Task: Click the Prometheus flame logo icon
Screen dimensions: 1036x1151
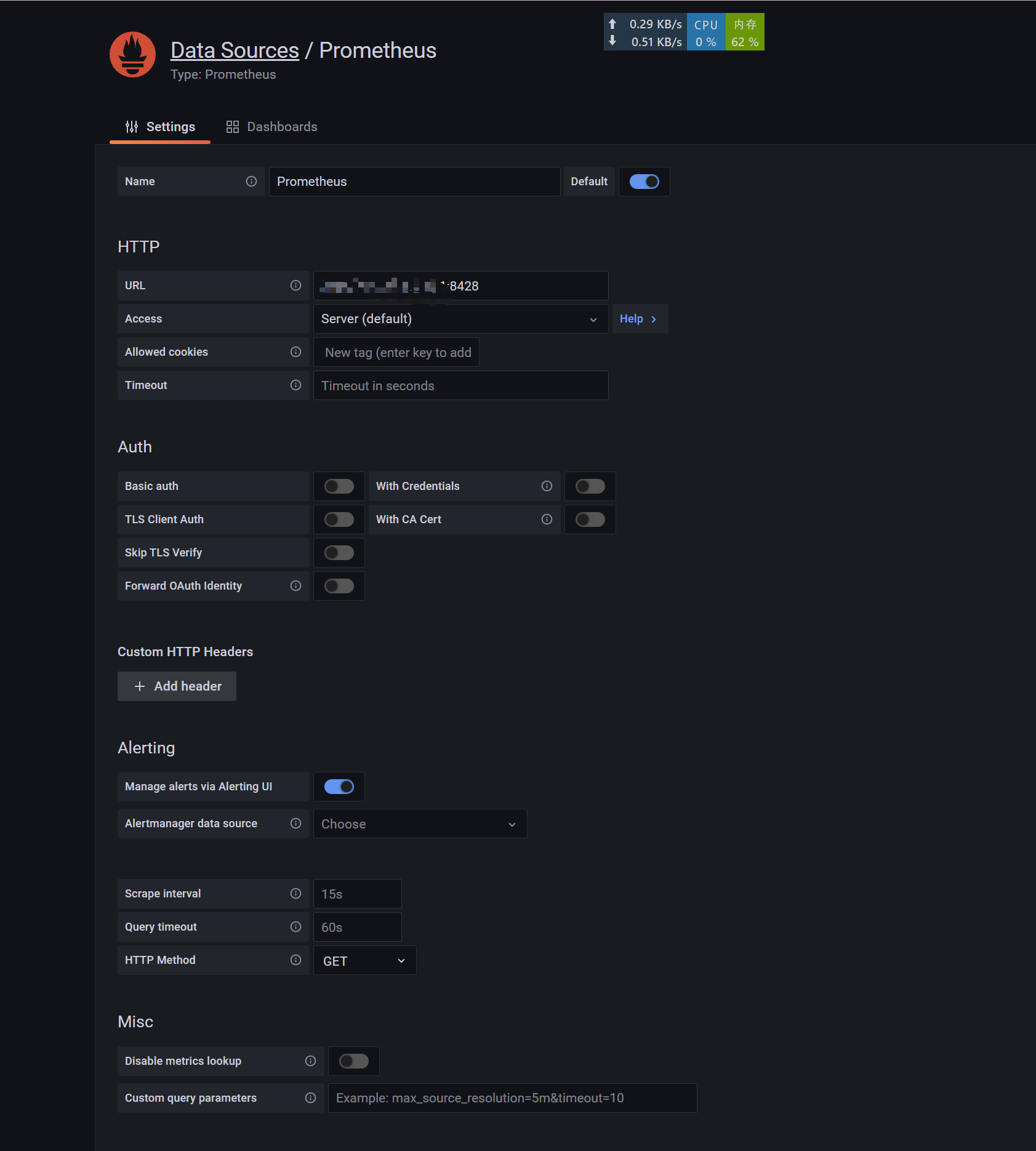Action: point(132,55)
